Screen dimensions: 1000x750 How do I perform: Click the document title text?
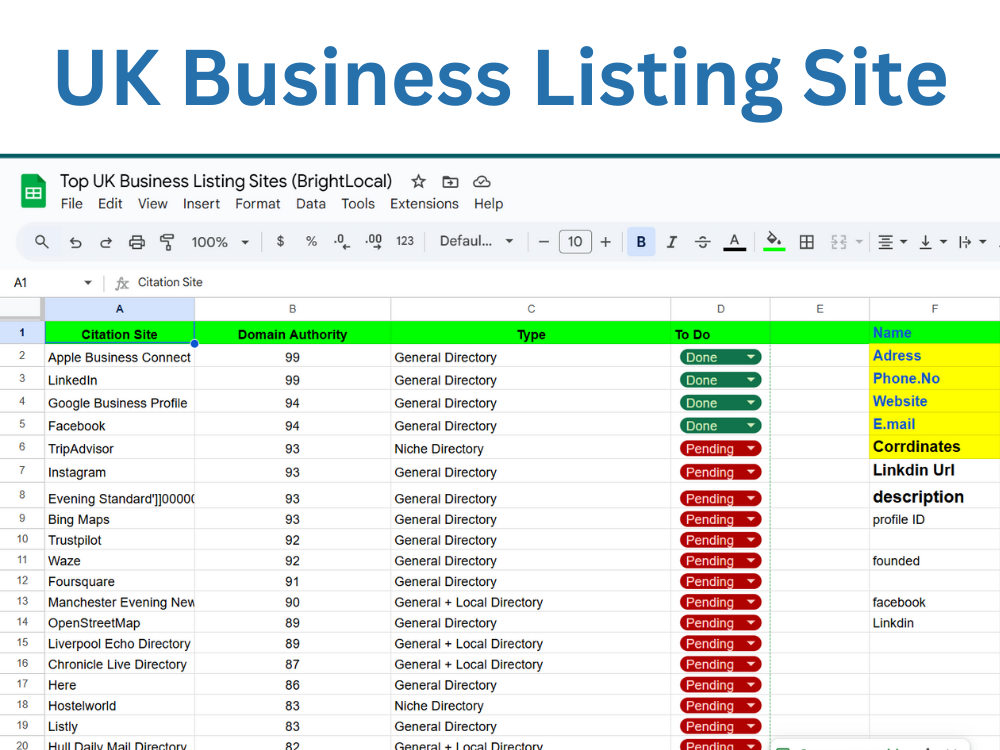coord(226,181)
